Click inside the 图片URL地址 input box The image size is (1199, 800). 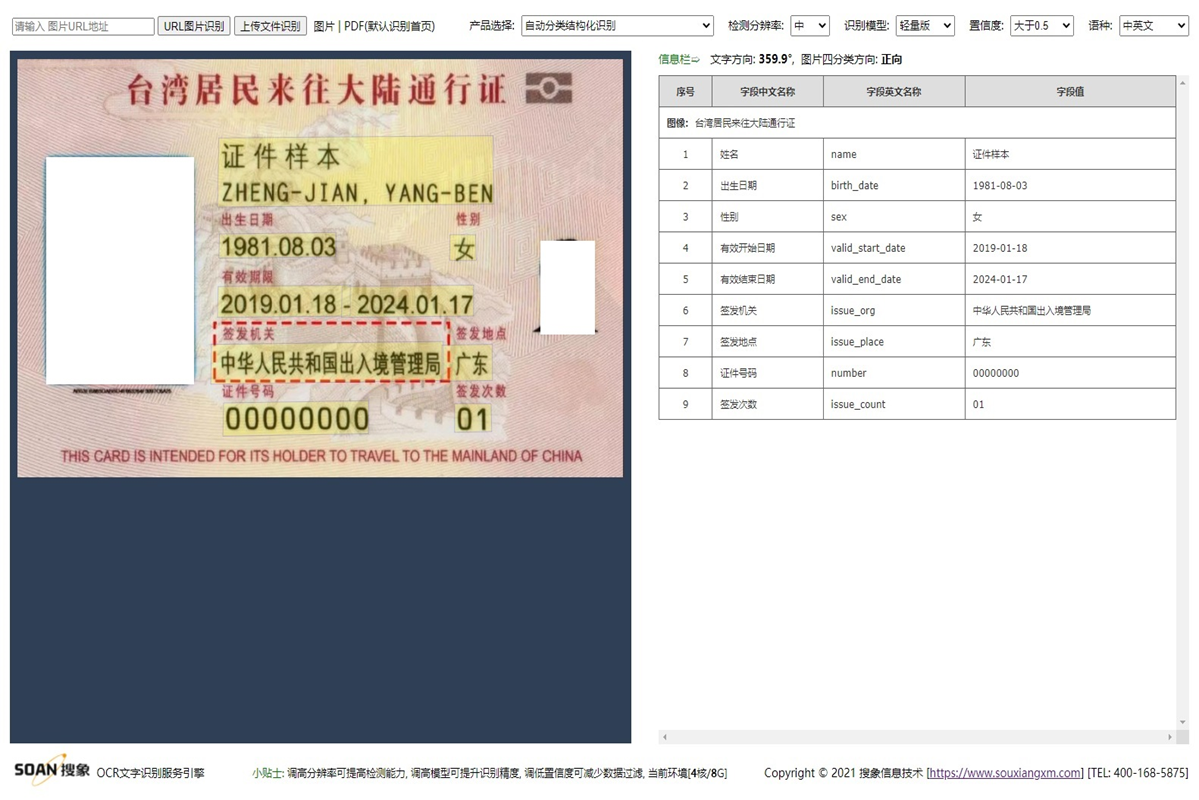[x=82, y=25]
